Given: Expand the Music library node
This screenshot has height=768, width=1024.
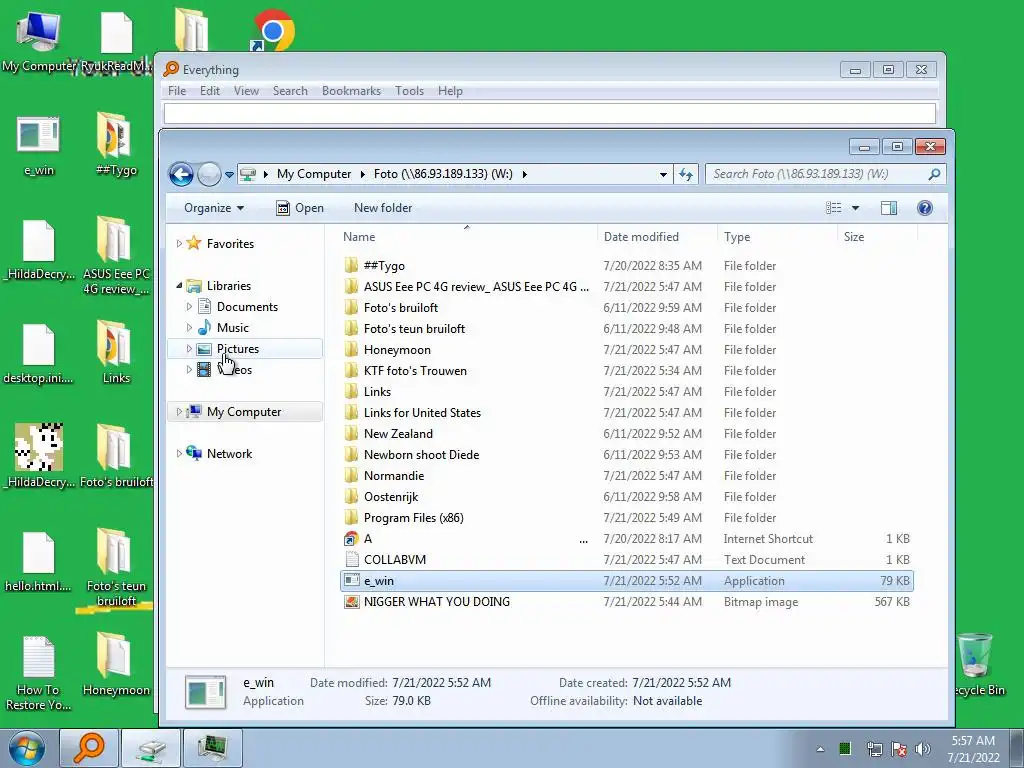Looking at the screenshot, I should point(189,327).
